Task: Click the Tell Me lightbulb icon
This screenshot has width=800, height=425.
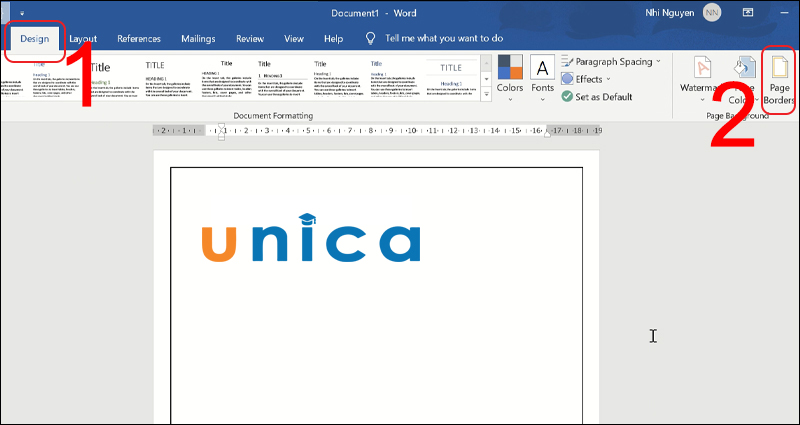Action: pos(371,39)
